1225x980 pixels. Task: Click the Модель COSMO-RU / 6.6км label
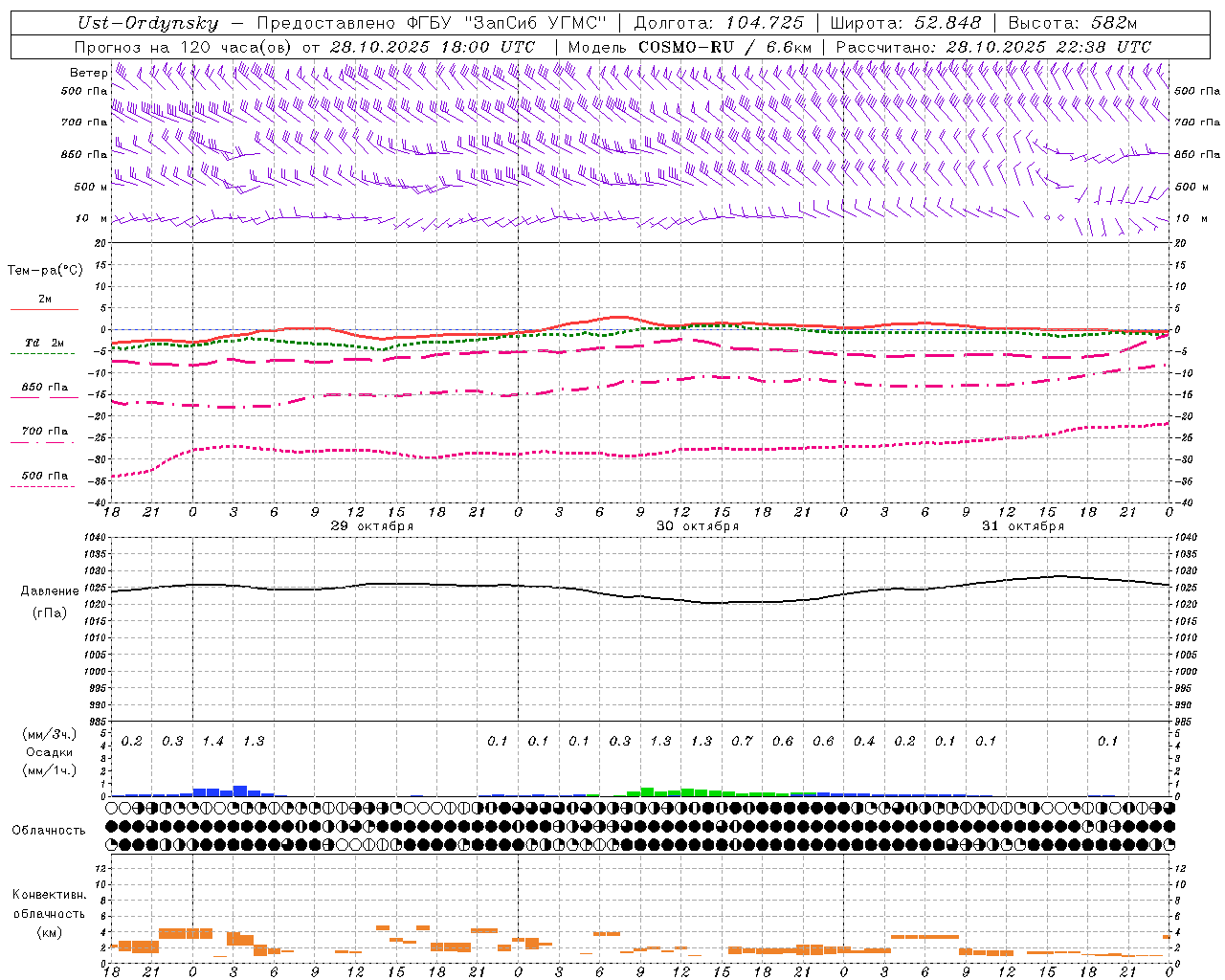690,47
